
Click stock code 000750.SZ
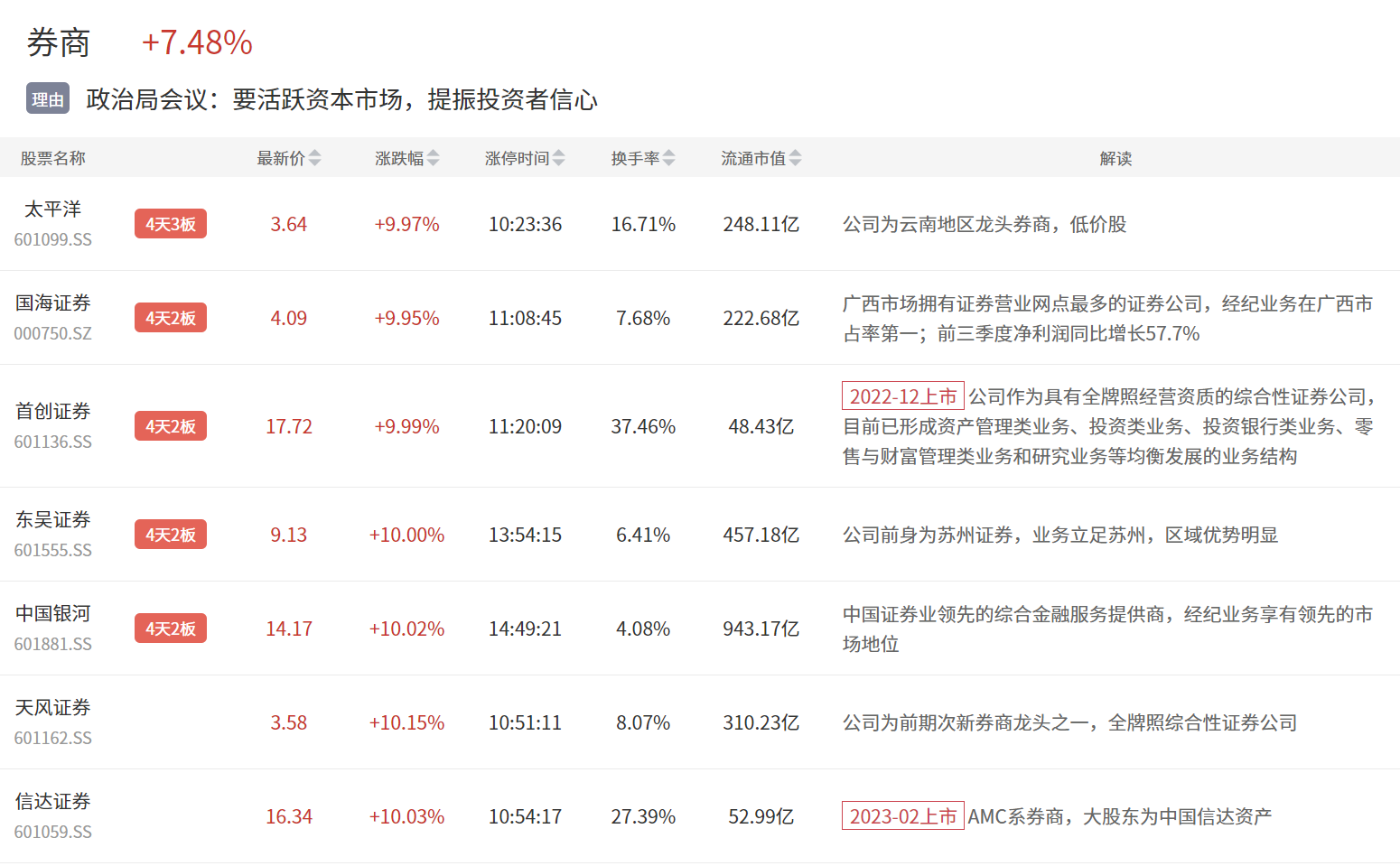(x=52, y=334)
